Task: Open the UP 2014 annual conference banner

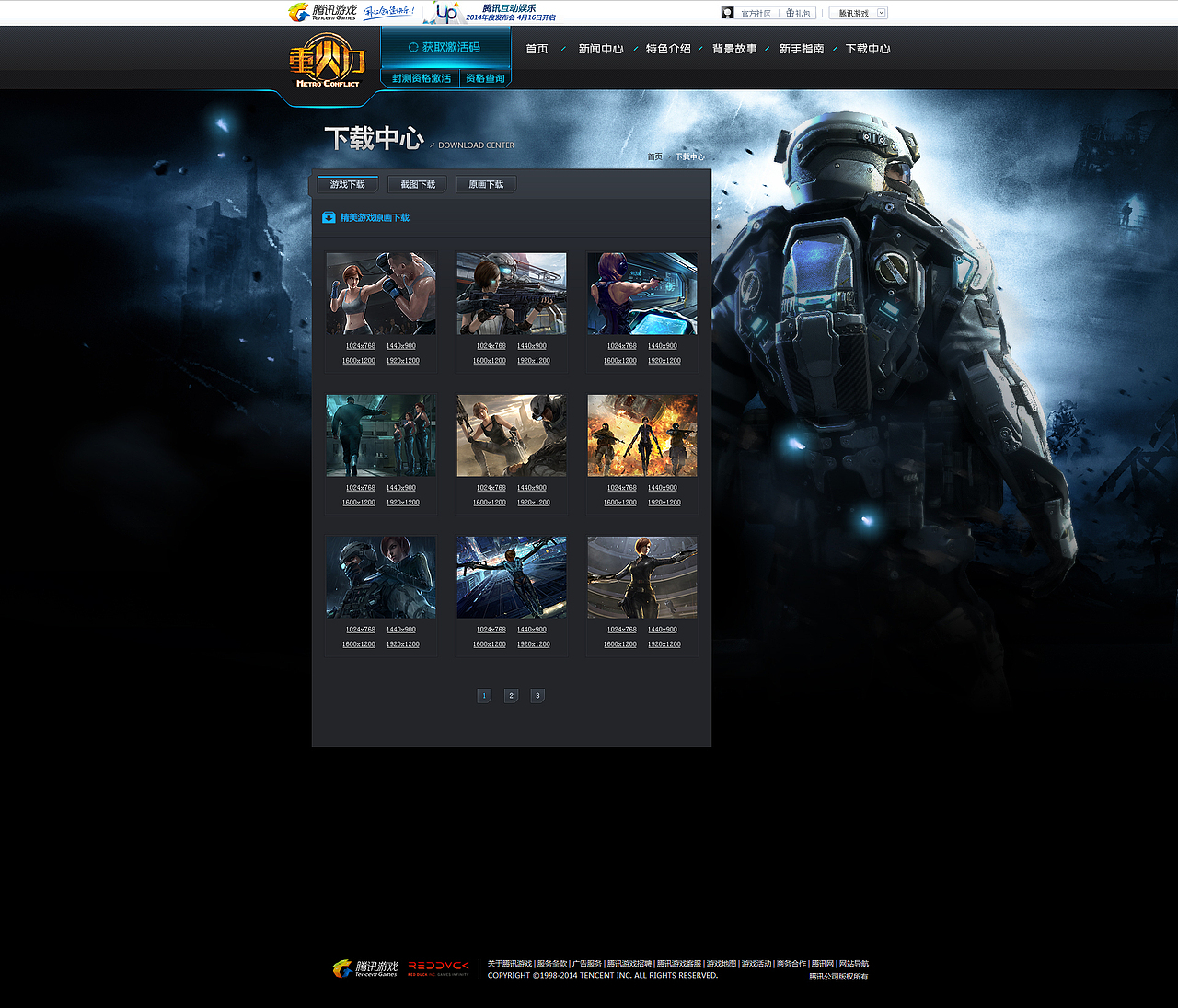Action: (489, 13)
